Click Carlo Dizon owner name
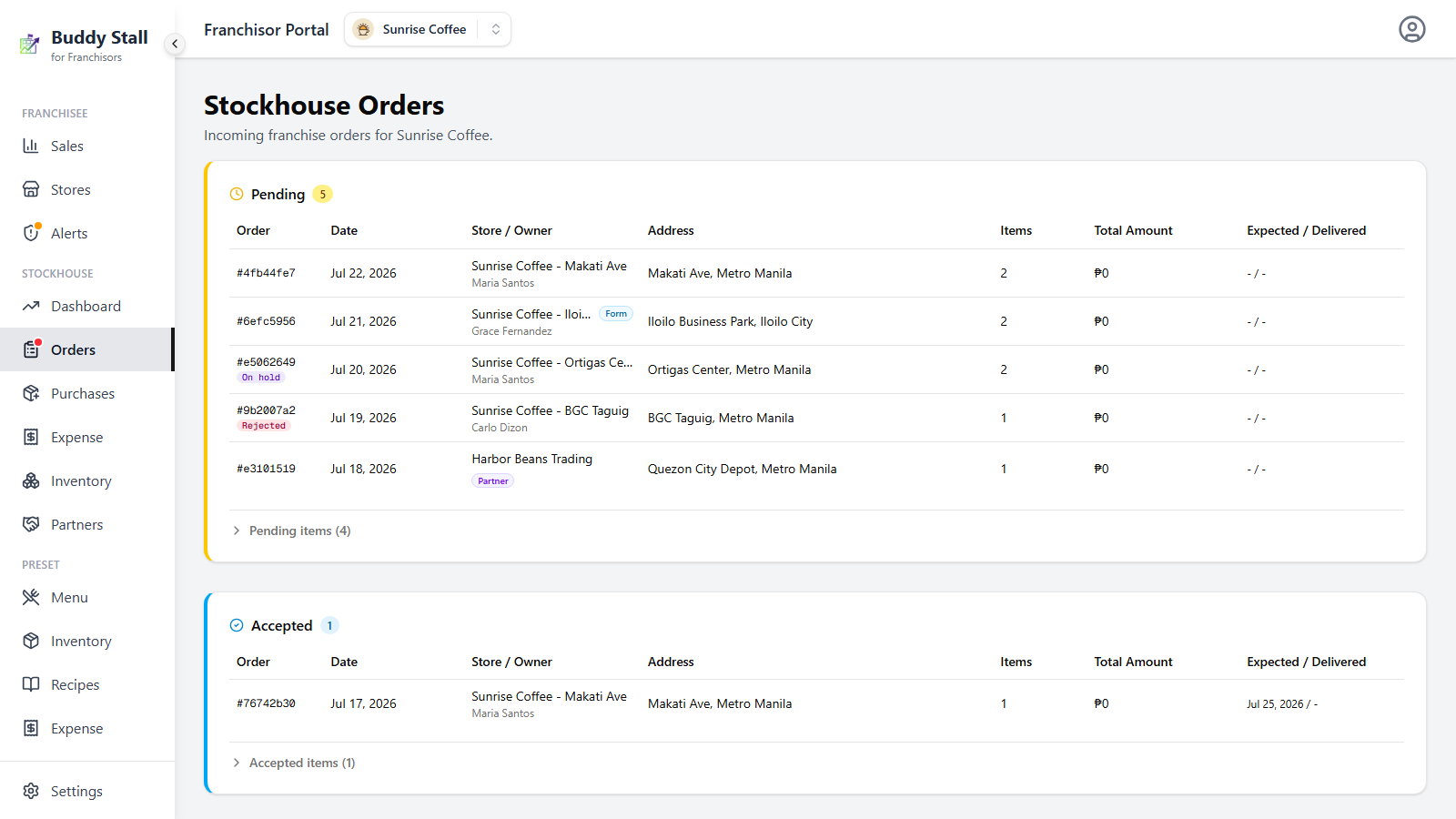The width and height of the screenshot is (1456, 819). point(500,428)
